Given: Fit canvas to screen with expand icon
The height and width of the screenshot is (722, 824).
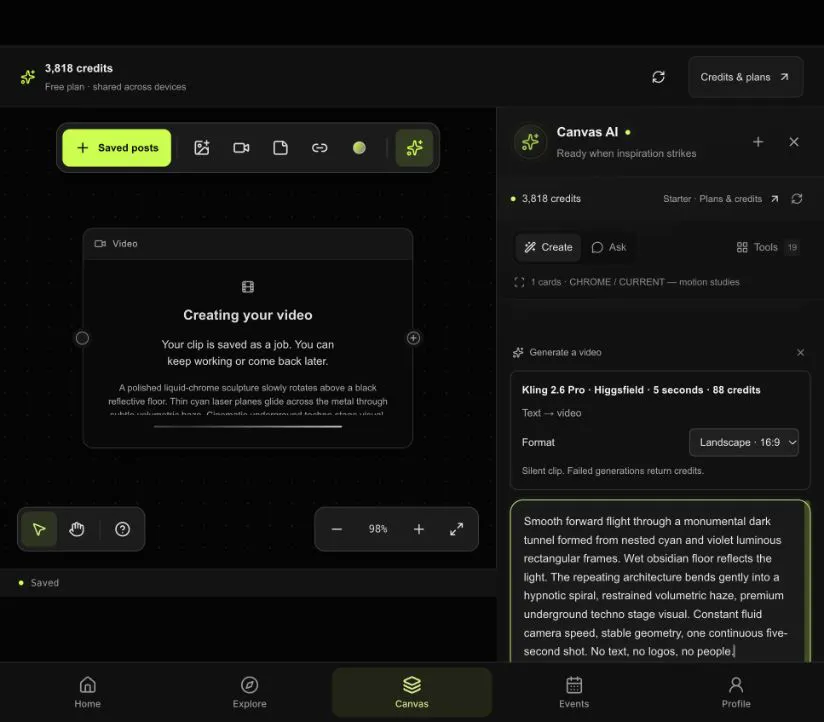Looking at the screenshot, I should [x=457, y=529].
